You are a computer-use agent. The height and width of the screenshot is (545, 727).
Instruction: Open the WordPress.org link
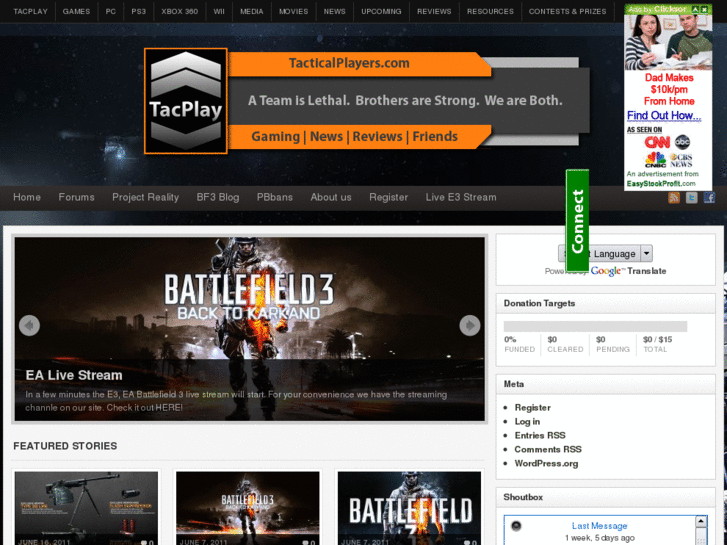click(546, 463)
